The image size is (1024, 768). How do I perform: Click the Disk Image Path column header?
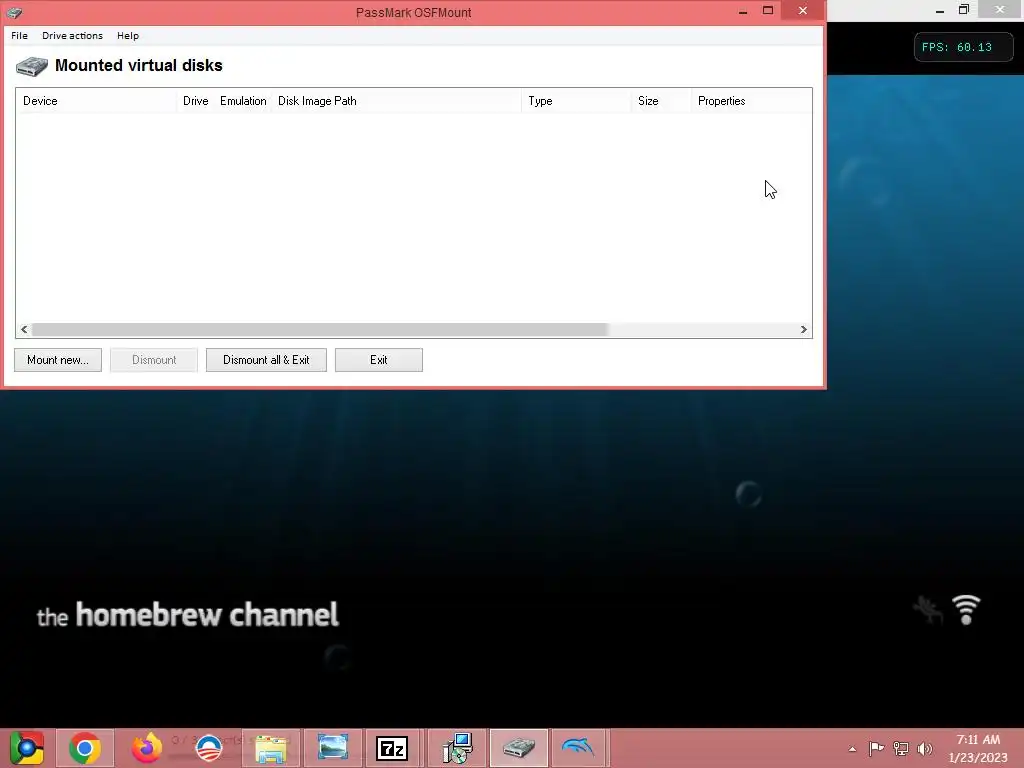[x=397, y=101]
